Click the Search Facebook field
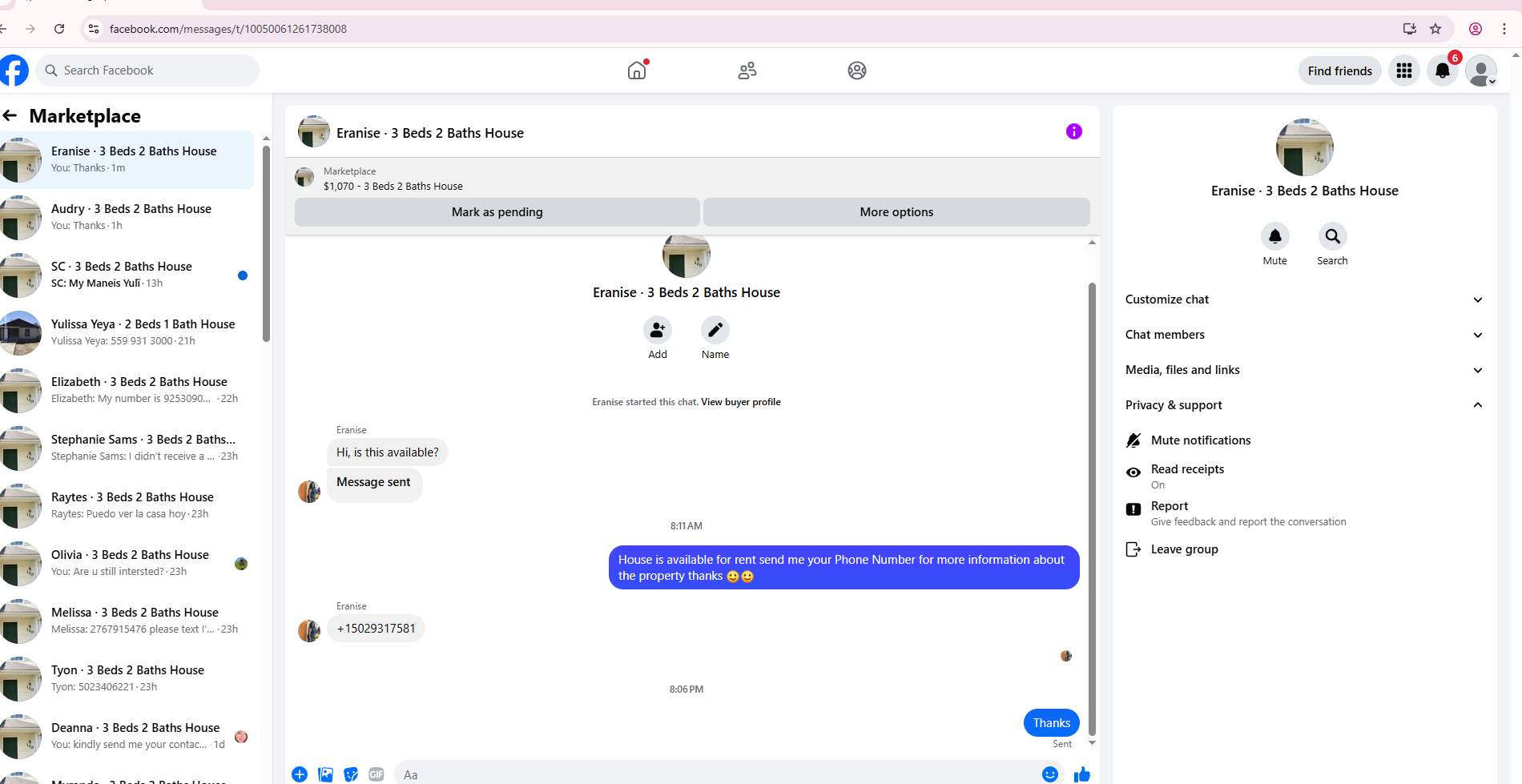The width and height of the screenshot is (1522, 784). [x=148, y=70]
